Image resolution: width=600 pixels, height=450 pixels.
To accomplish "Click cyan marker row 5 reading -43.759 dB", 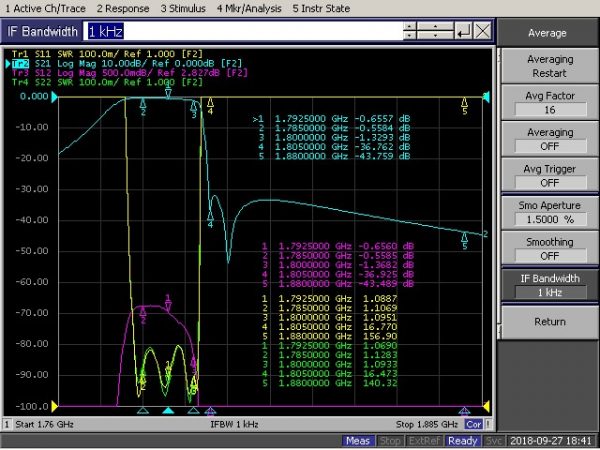I will pyautogui.click(x=334, y=156).
